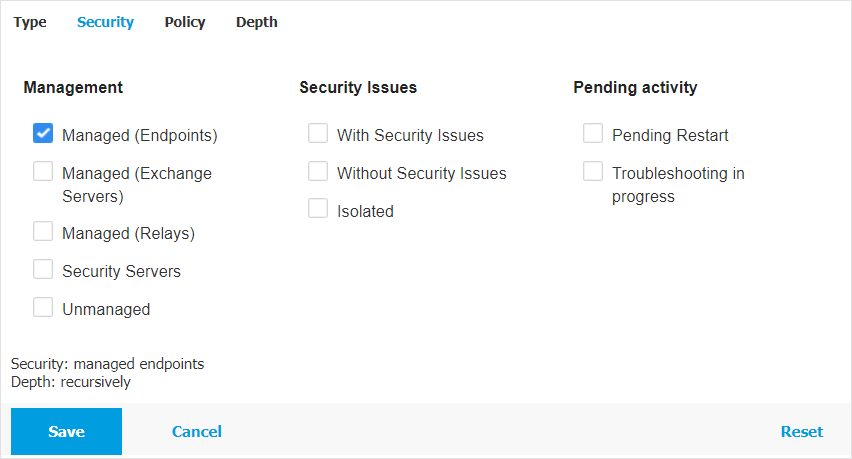Enable With Security Issues filter

click(x=318, y=134)
